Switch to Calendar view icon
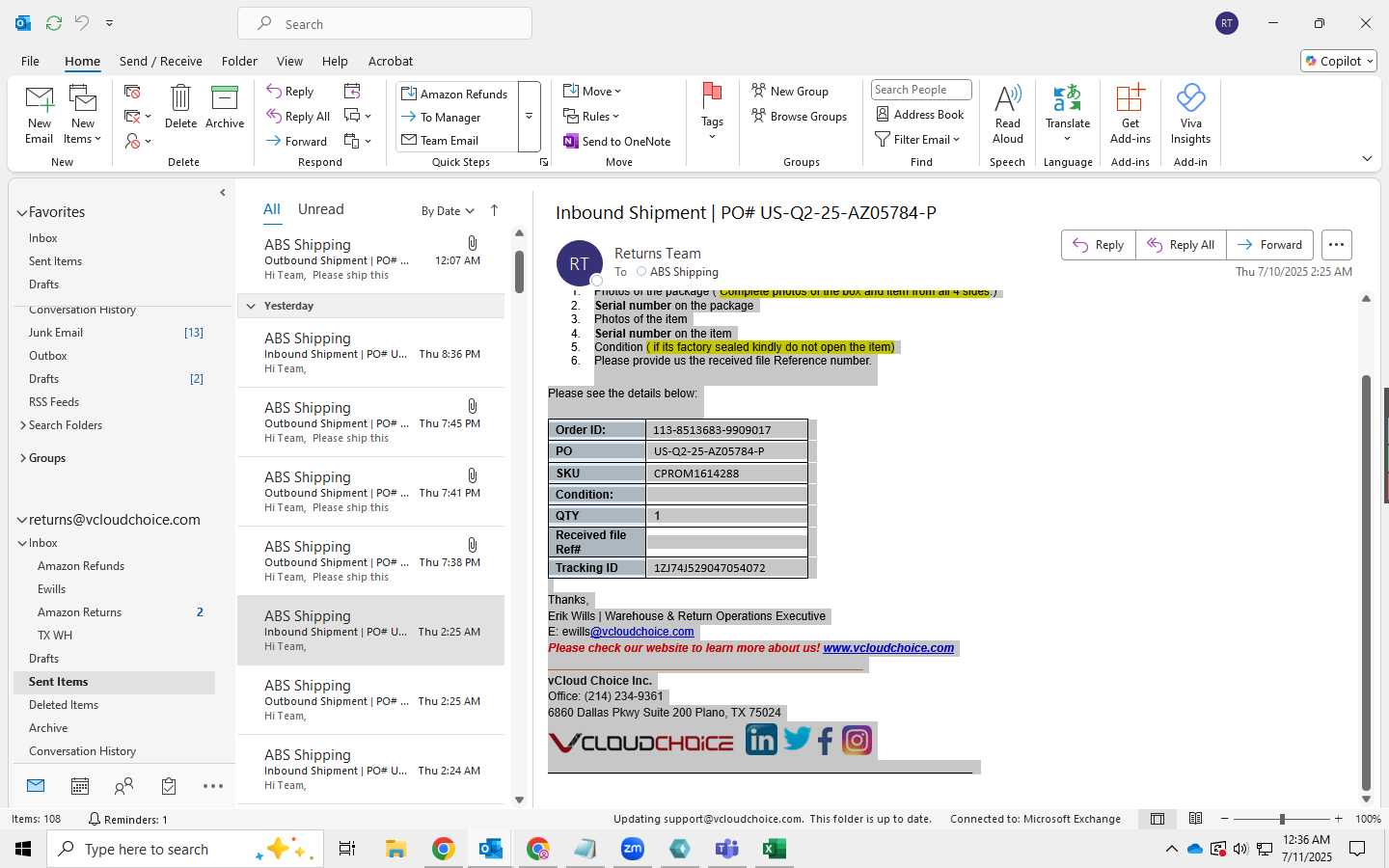Screen dimensions: 1389x868 tap(80, 786)
